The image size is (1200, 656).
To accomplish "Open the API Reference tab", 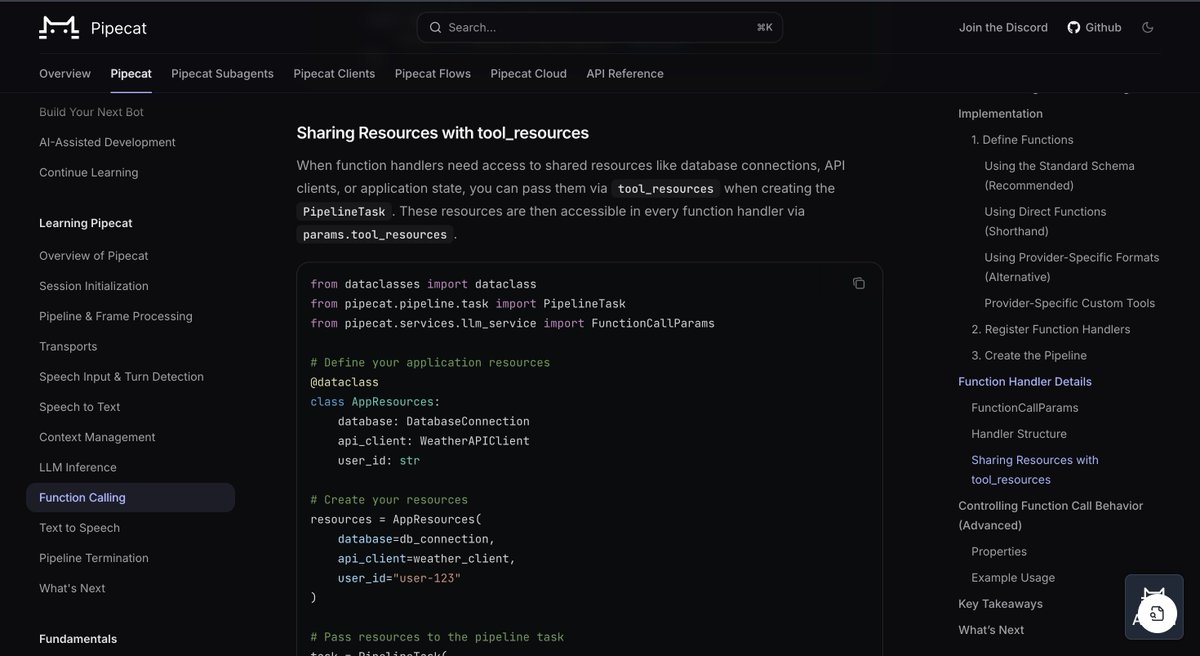I will pos(625,74).
